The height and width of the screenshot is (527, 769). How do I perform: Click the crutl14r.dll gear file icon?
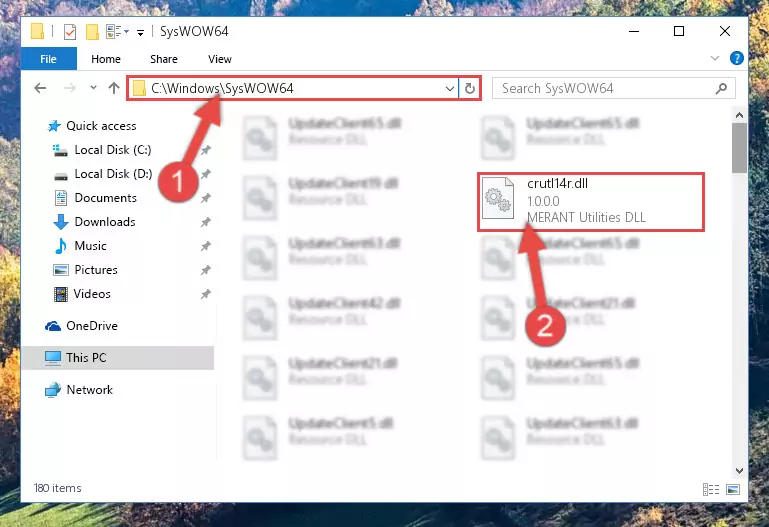[498, 198]
